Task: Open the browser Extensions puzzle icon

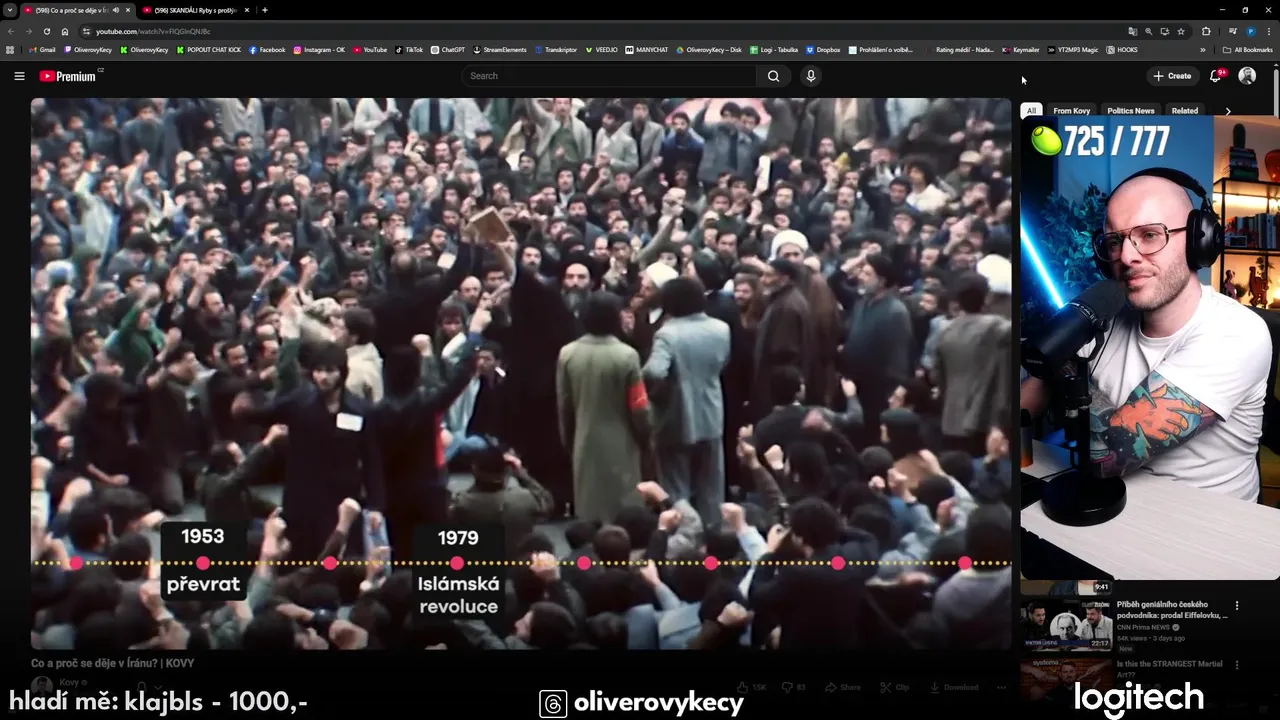Action: 1206,31
